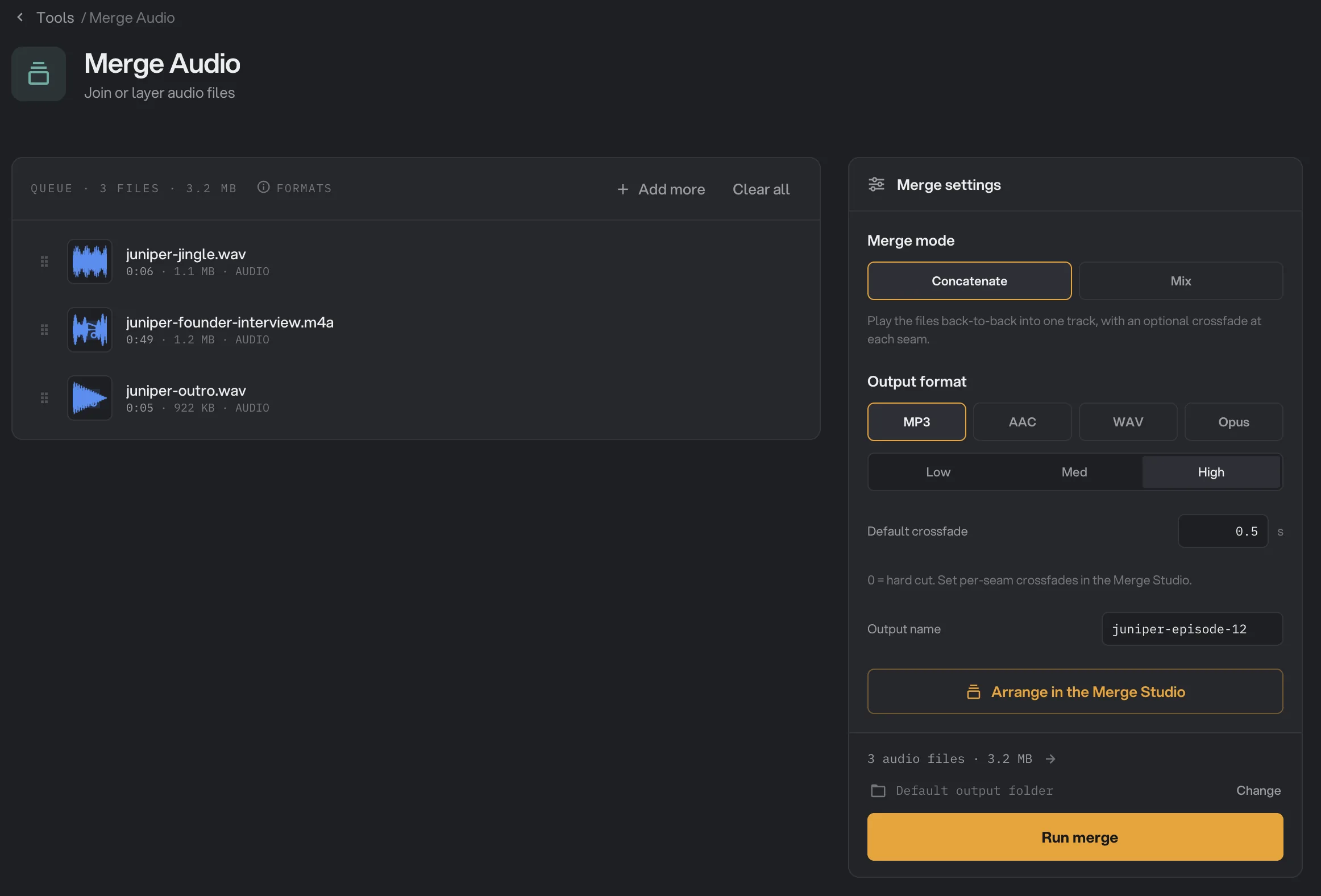The height and width of the screenshot is (896, 1321).
Task: Grab the drag handle for juniper-outro.wav
Action: 44,398
